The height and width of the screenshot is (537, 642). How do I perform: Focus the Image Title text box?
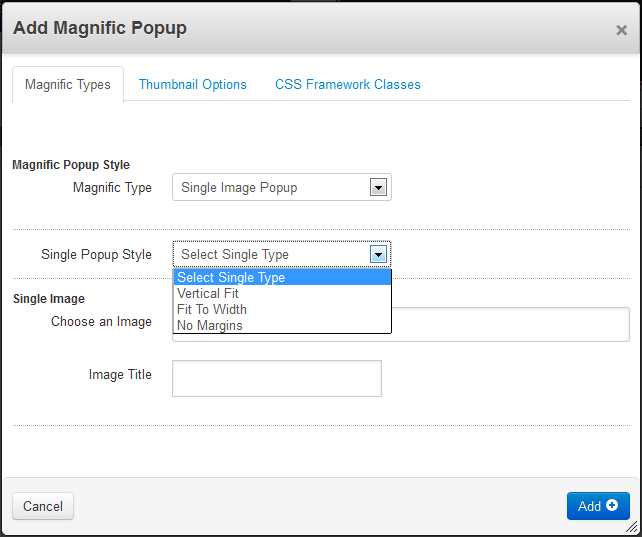[277, 379]
